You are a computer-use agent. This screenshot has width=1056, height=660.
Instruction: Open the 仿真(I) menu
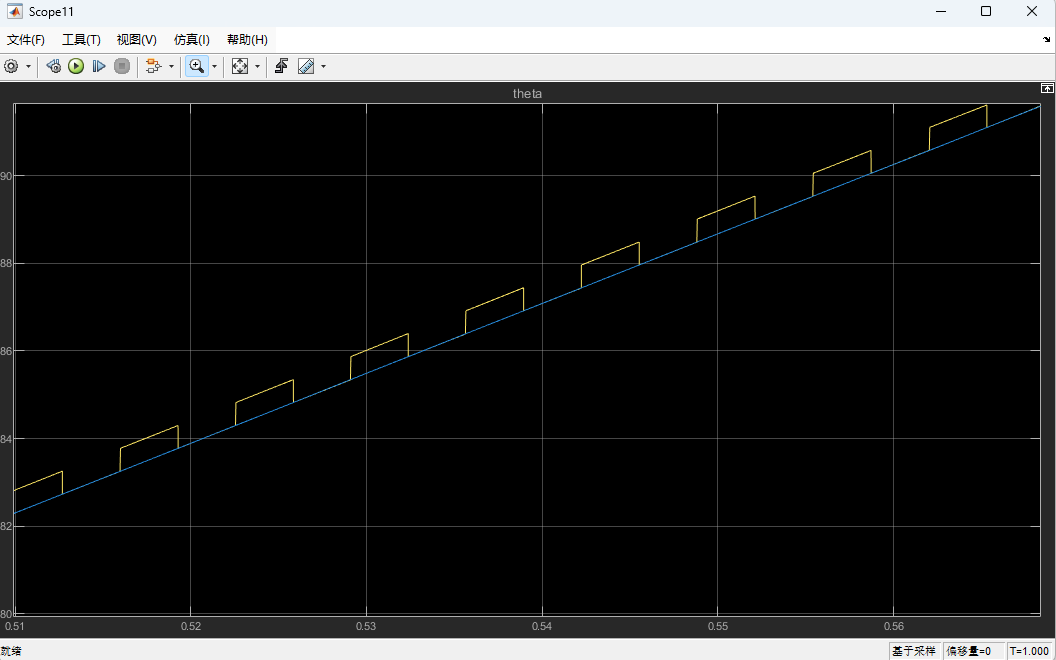pos(192,40)
